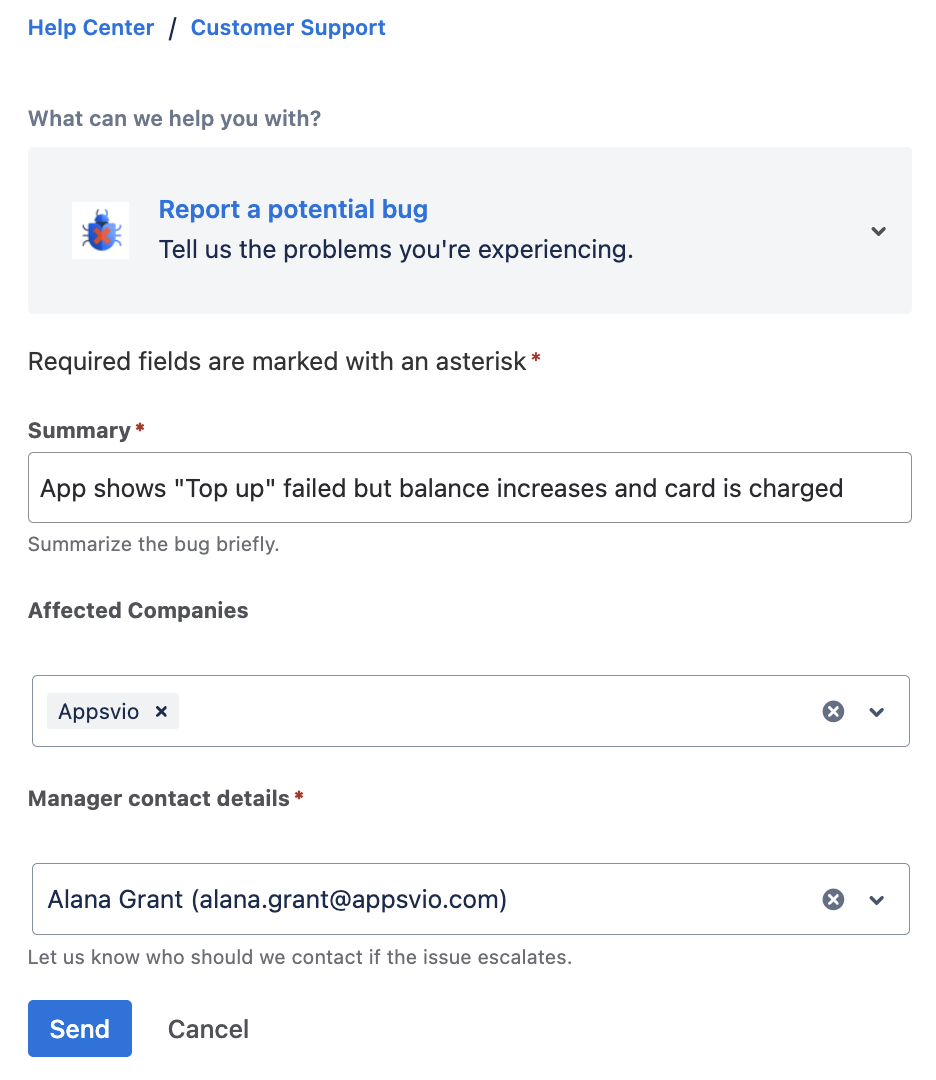The width and height of the screenshot is (936, 1080).
Task: Focus the Summary text field
Action: tap(470, 488)
